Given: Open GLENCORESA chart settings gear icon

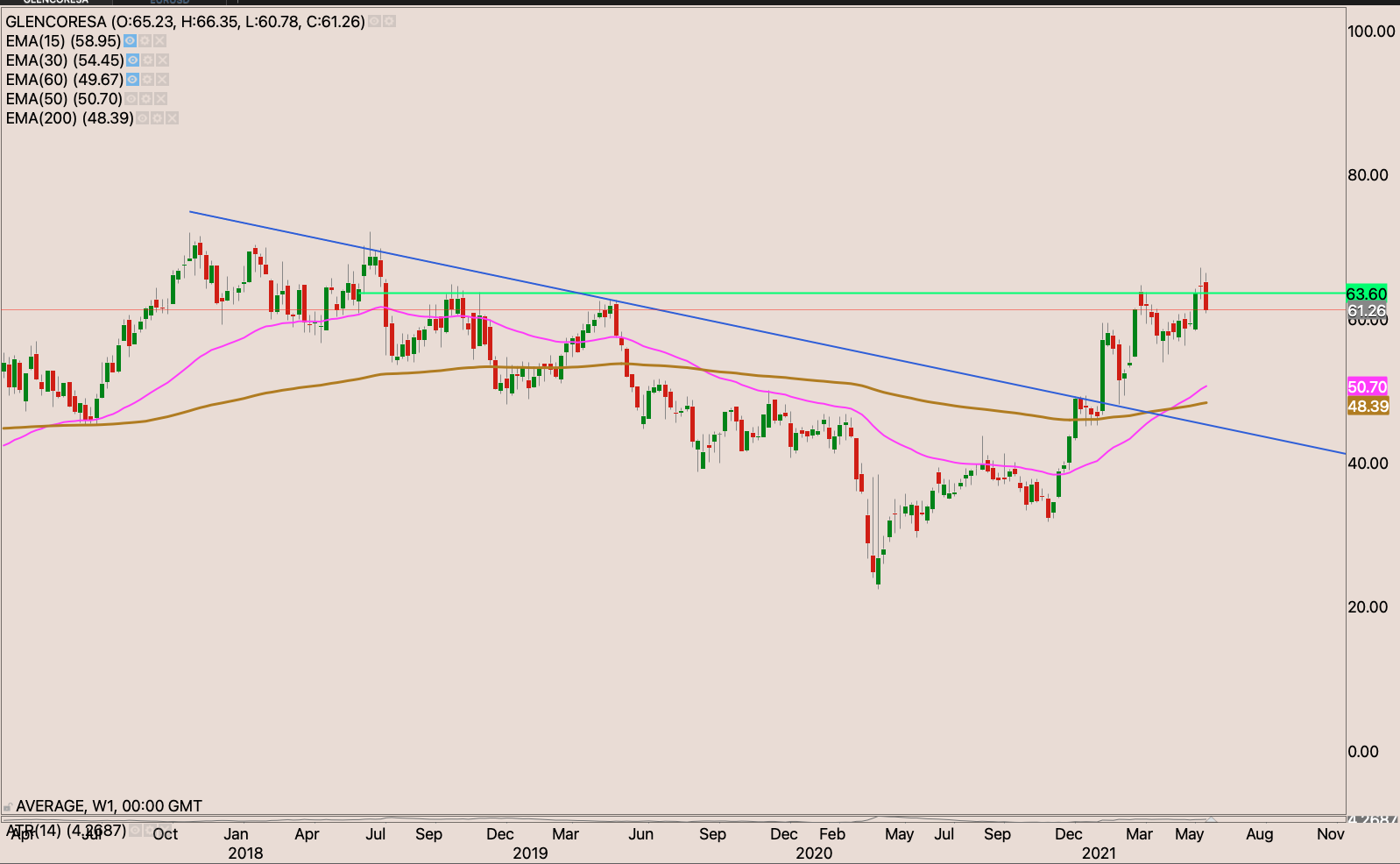Looking at the screenshot, I should (389, 21).
